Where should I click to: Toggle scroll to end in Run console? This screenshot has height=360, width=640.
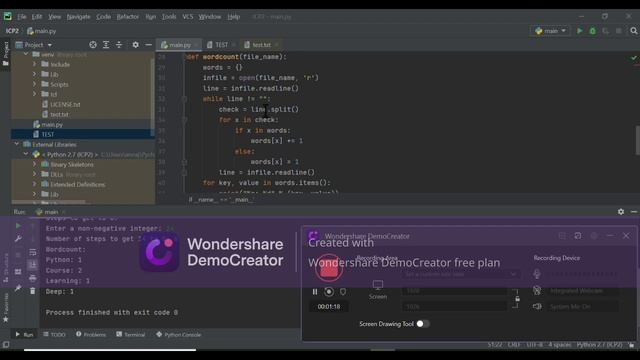click(x=33, y=265)
